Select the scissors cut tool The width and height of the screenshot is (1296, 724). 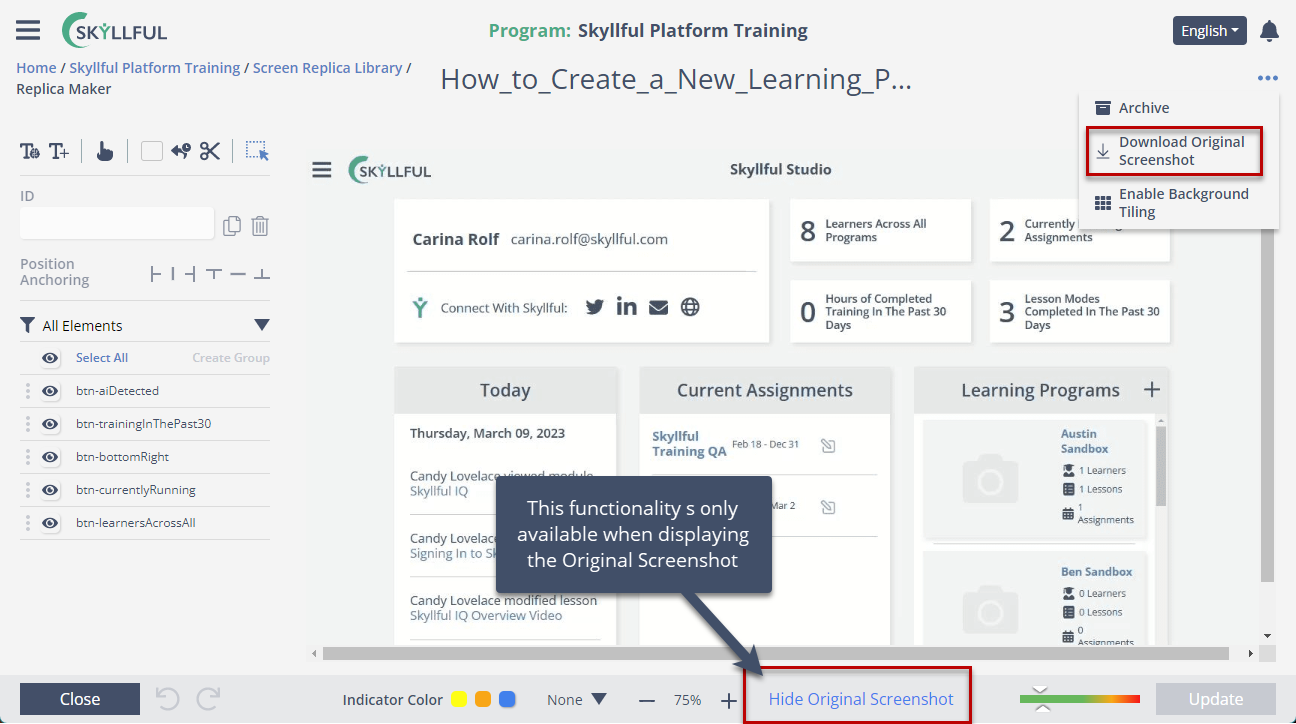(x=209, y=151)
